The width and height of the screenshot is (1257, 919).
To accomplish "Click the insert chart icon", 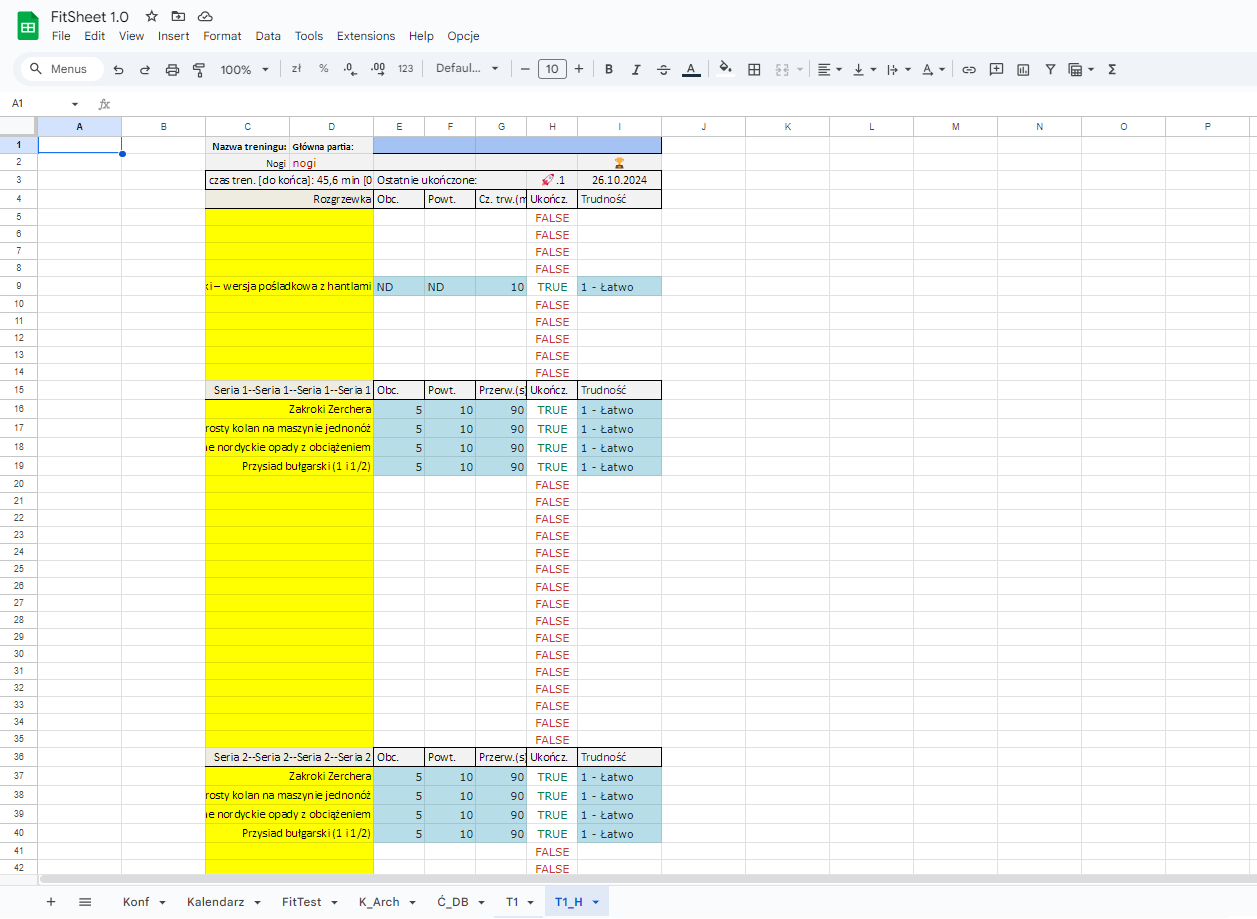I will (x=1023, y=69).
